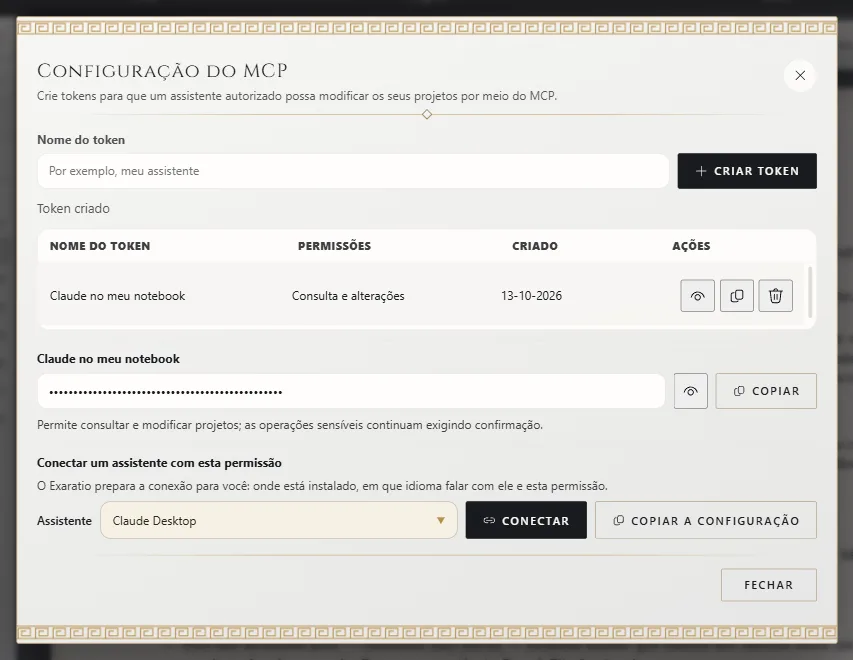Click the 'NOME DO TOKEN' column header
Screen dimensions: 853x660
[x=100, y=246]
